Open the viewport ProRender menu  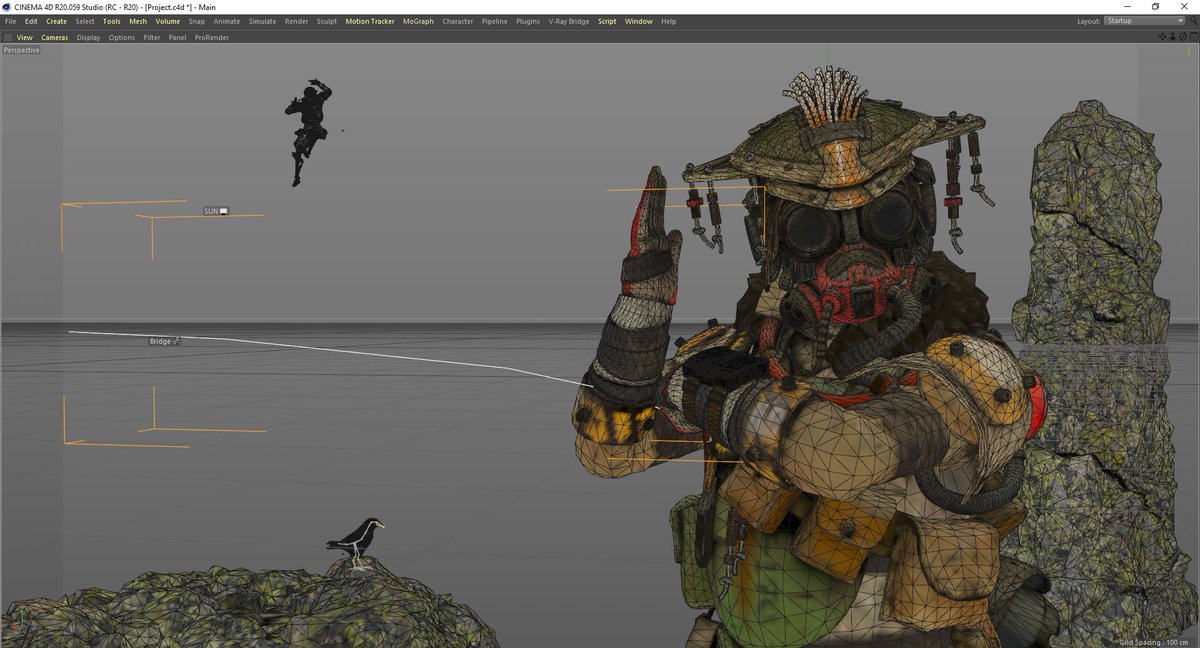click(212, 37)
